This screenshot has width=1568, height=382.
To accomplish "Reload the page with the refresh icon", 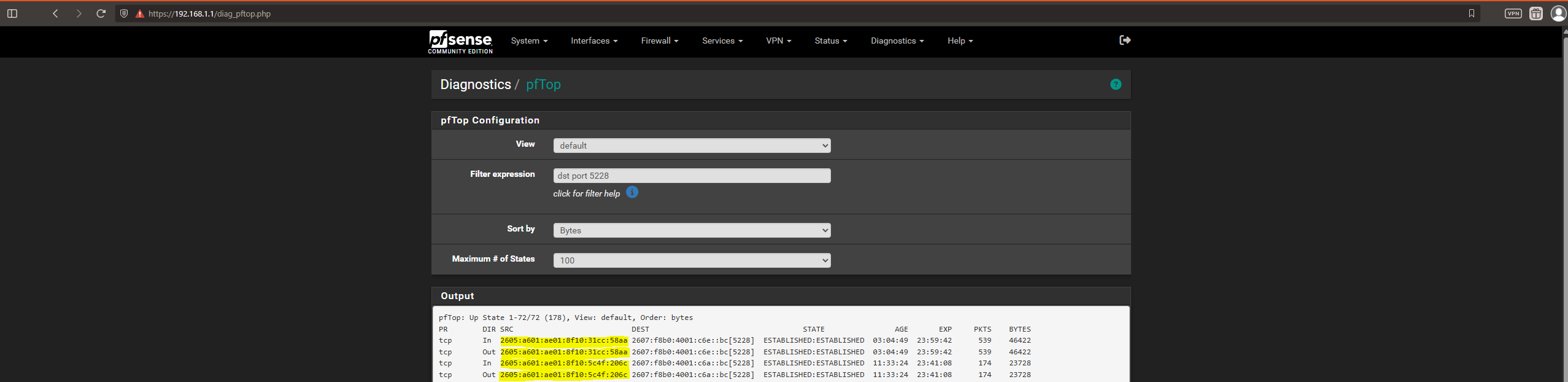I will point(101,14).
